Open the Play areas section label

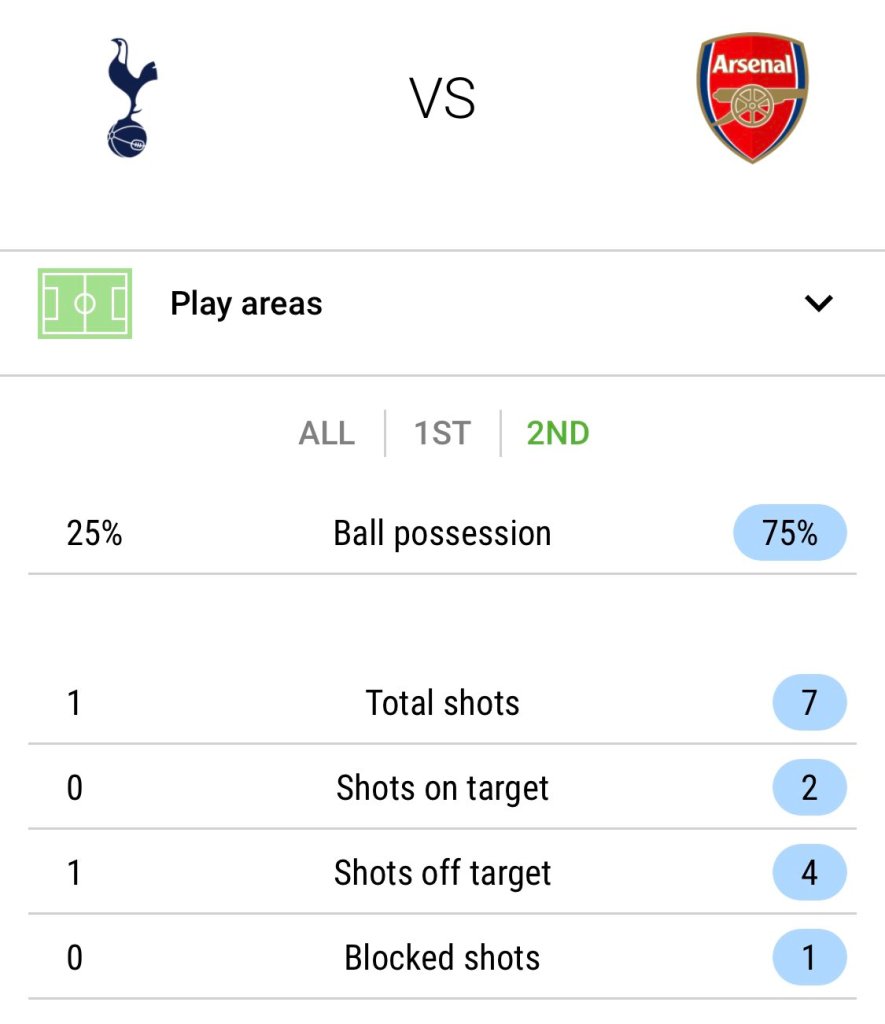tap(246, 303)
